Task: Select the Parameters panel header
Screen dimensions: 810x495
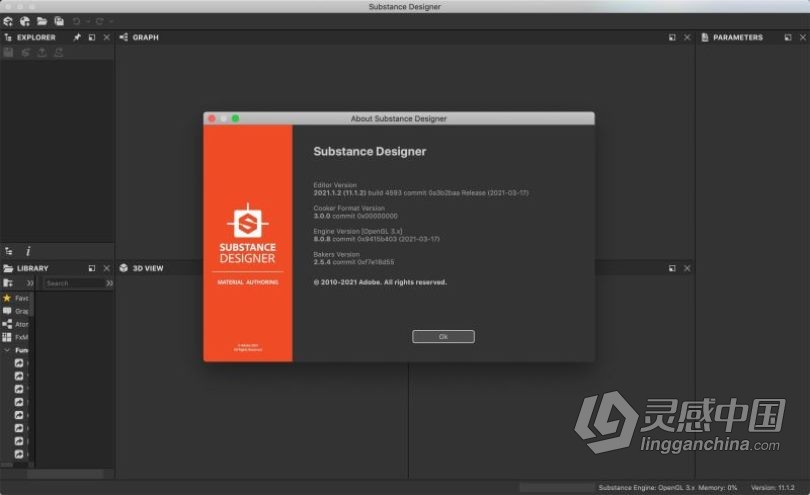Action: pyautogui.click(x=732, y=37)
